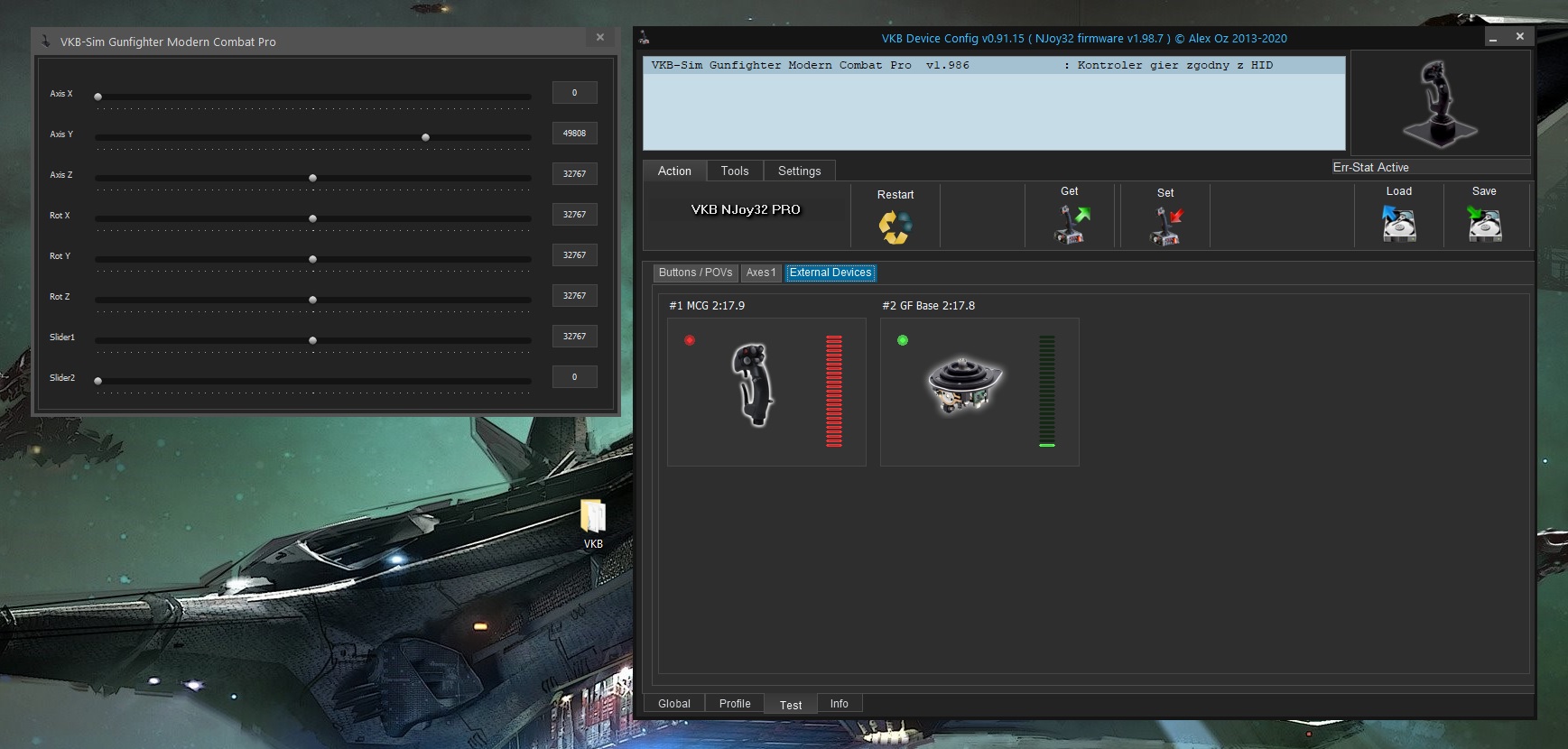Click the green status LED of GF Base

click(903, 340)
